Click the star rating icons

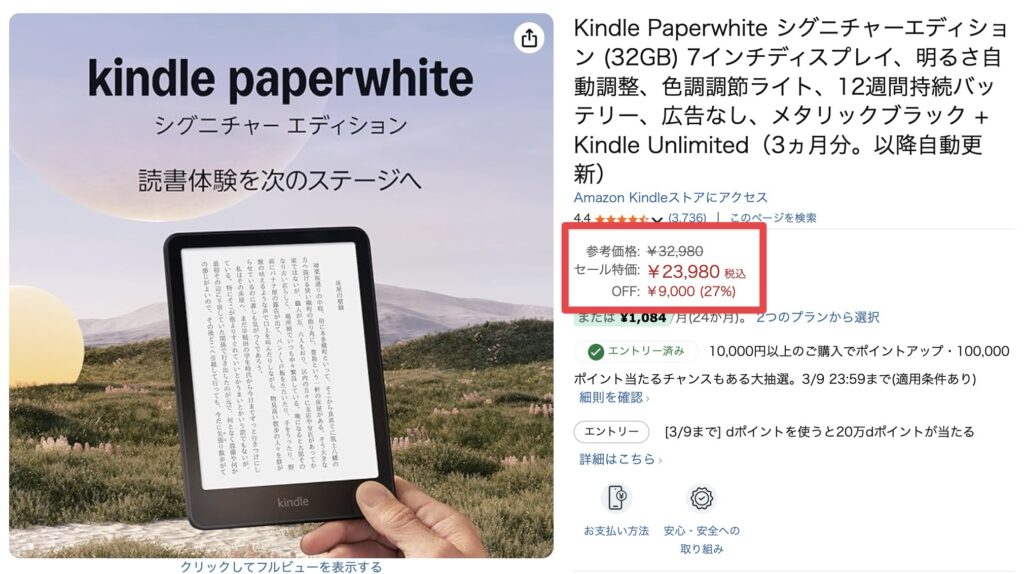click(x=621, y=219)
